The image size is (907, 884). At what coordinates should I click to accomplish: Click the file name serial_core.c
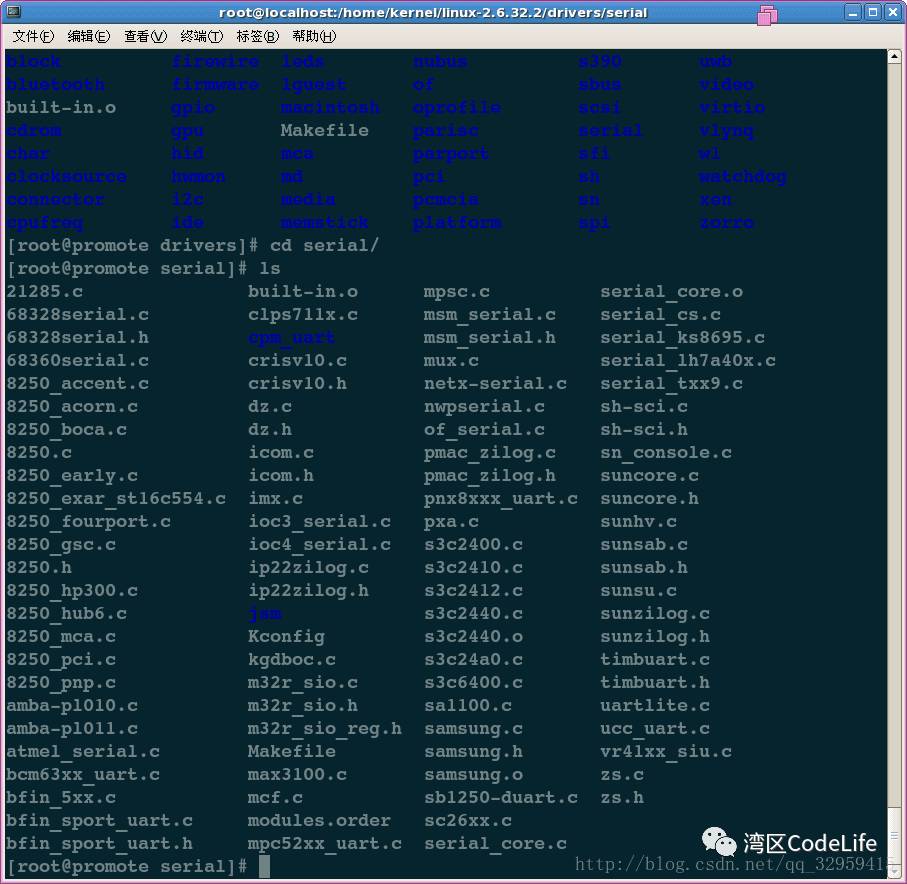tap(495, 844)
